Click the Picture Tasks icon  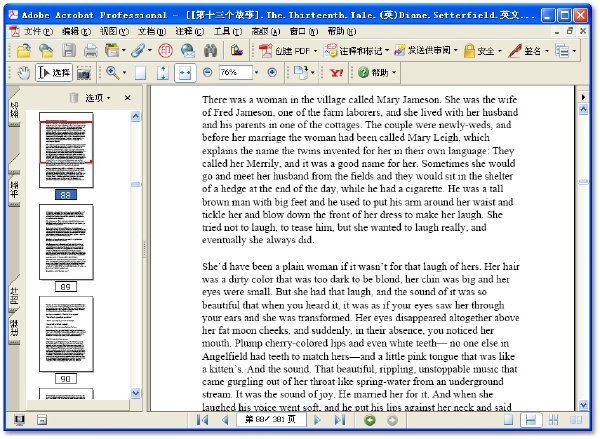237,50
